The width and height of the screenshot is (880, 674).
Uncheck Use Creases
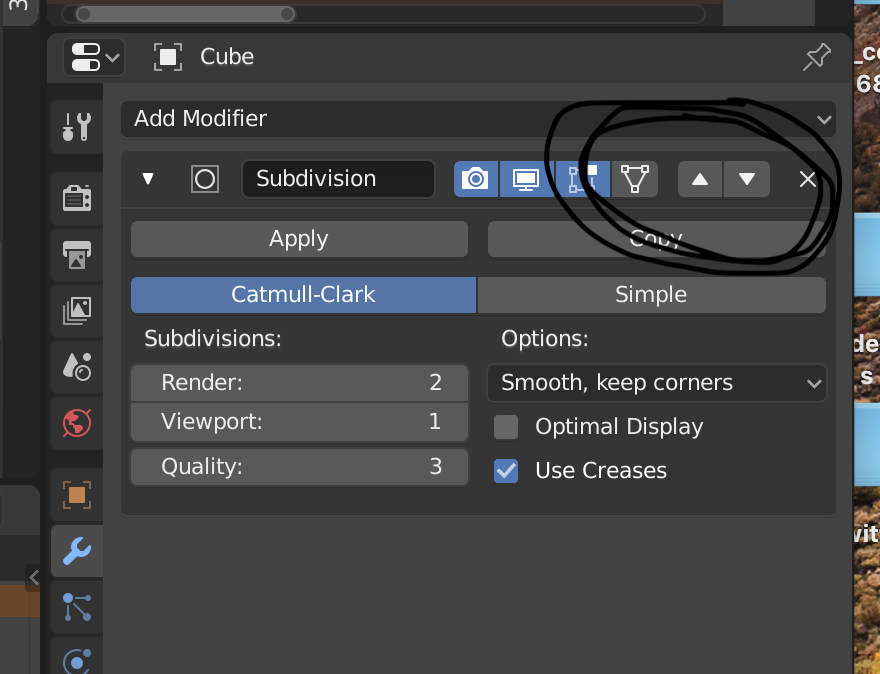point(506,470)
